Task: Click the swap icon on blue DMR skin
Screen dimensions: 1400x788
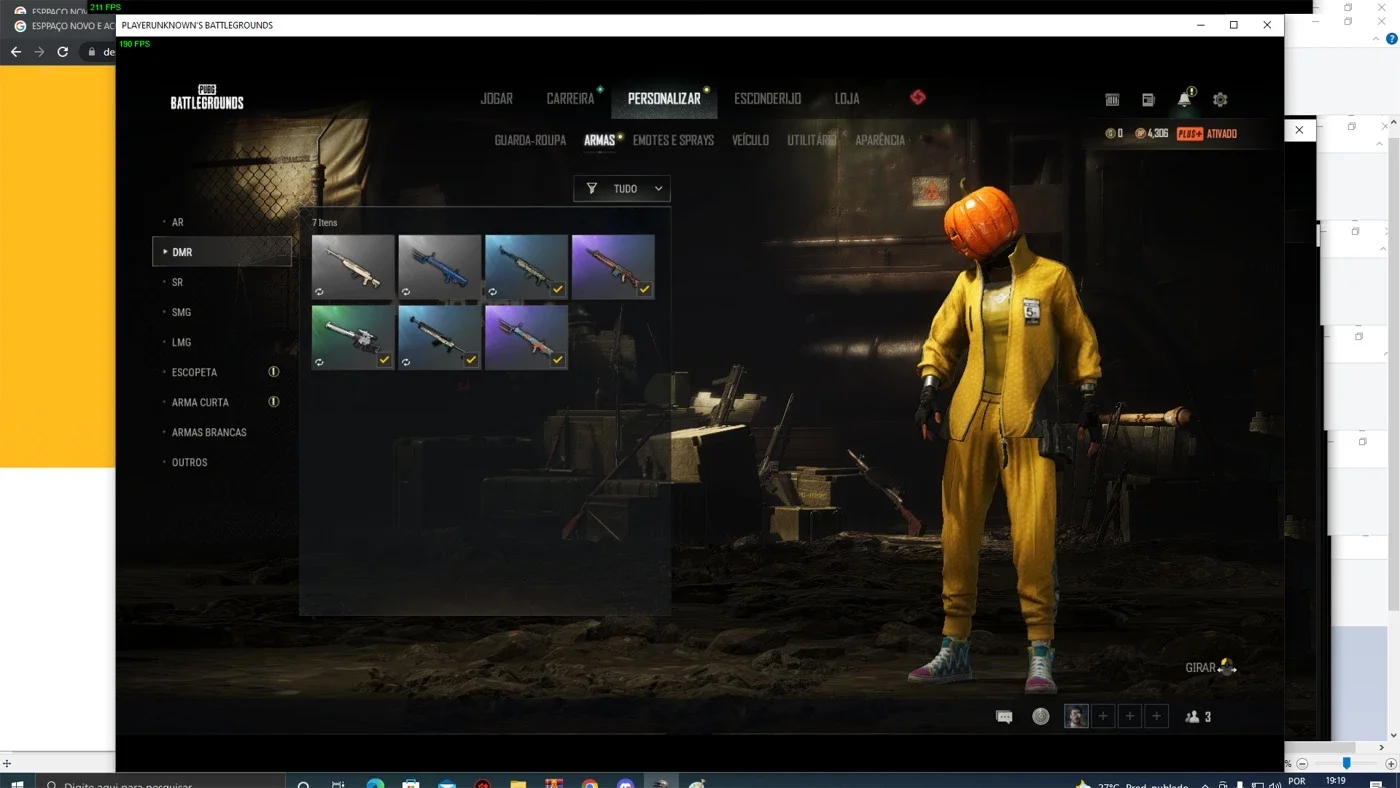Action: (406, 291)
